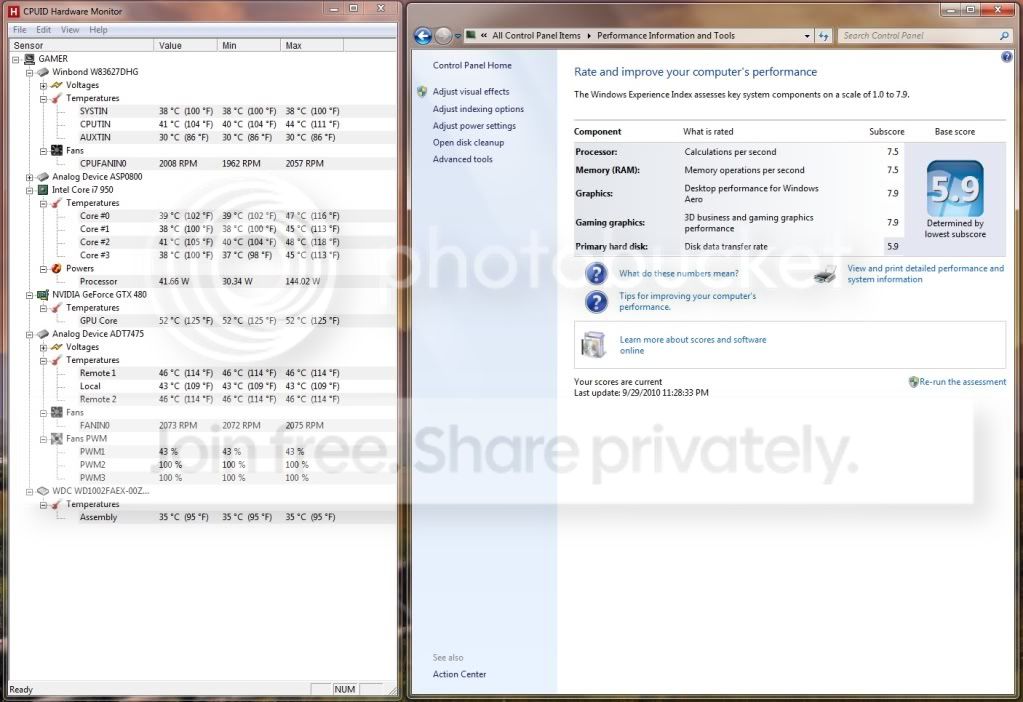Click Re-run the assessment link

962,382
